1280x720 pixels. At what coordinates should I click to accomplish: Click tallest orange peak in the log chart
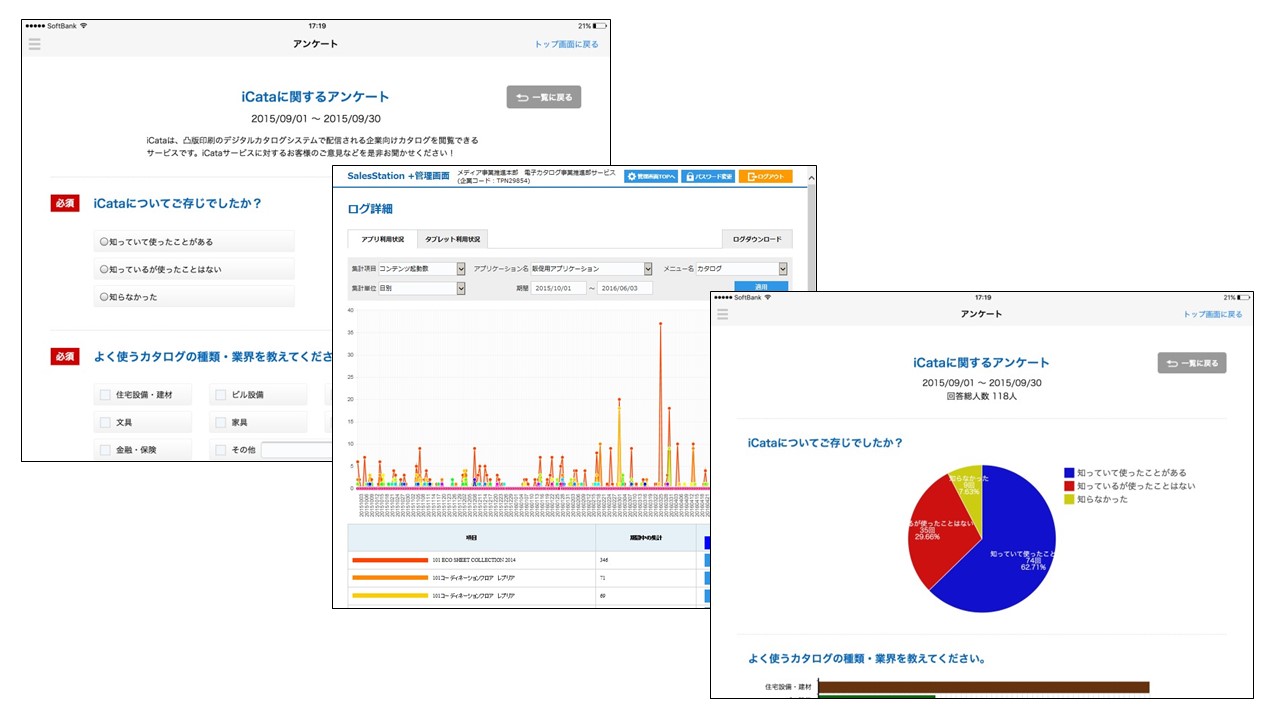pos(660,324)
